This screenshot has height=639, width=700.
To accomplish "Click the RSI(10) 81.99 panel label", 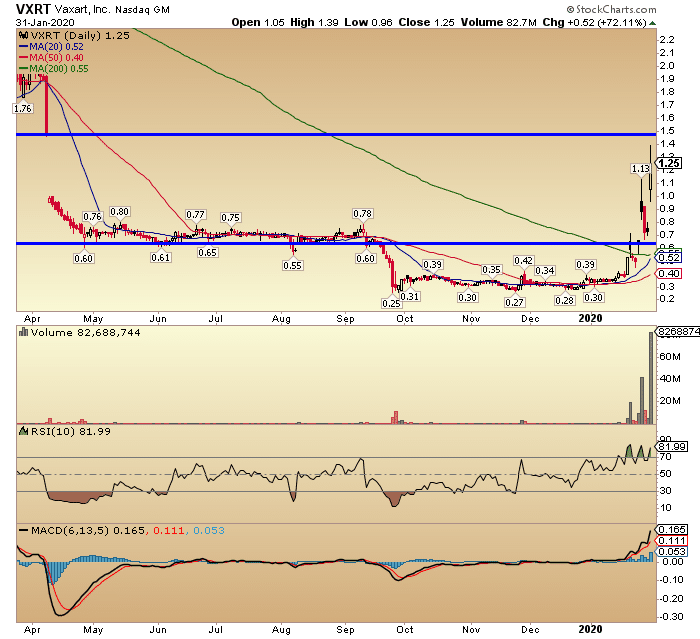I will [71, 431].
